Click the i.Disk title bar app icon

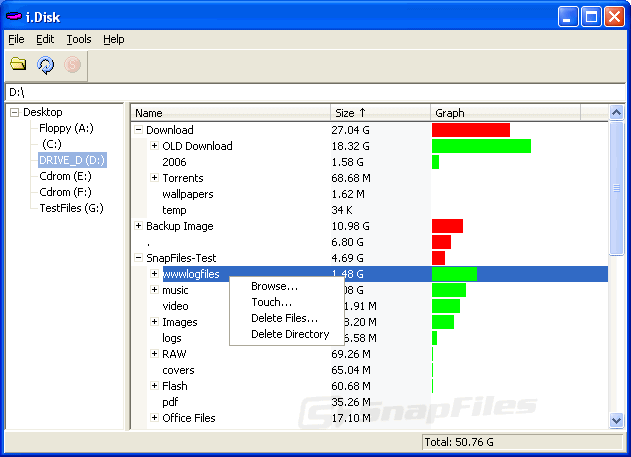[14, 16]
